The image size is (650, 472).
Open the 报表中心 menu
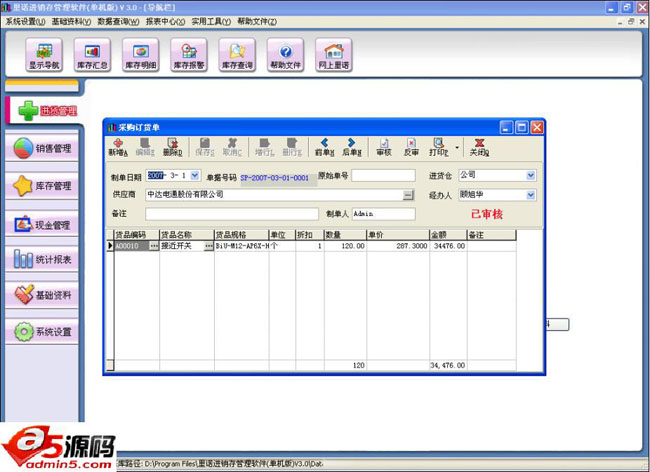click(x=165, y=21)
